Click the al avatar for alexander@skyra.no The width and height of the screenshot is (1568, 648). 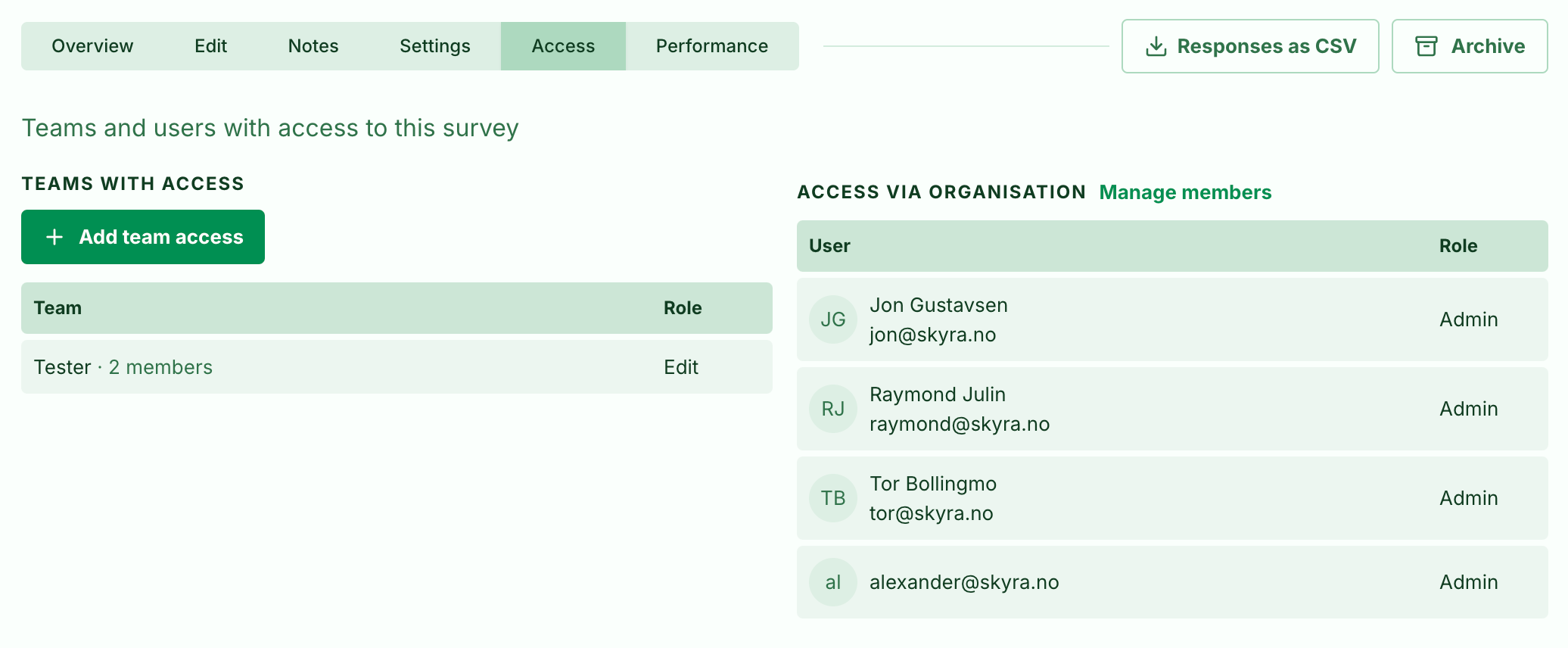click(x=832, y=582)
